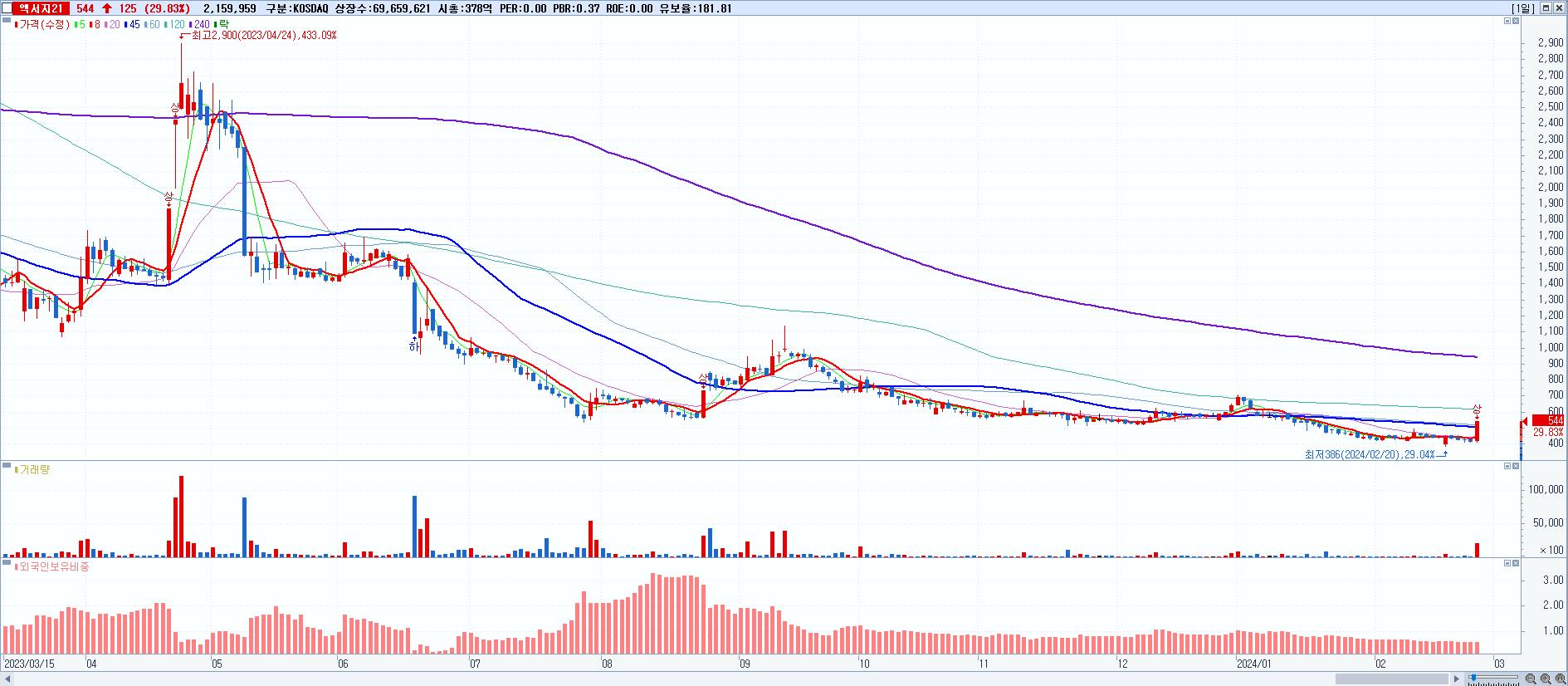Click the horizontal scrollbar thumb at the bottom

pyautogui.click(x=1392, y=679)
